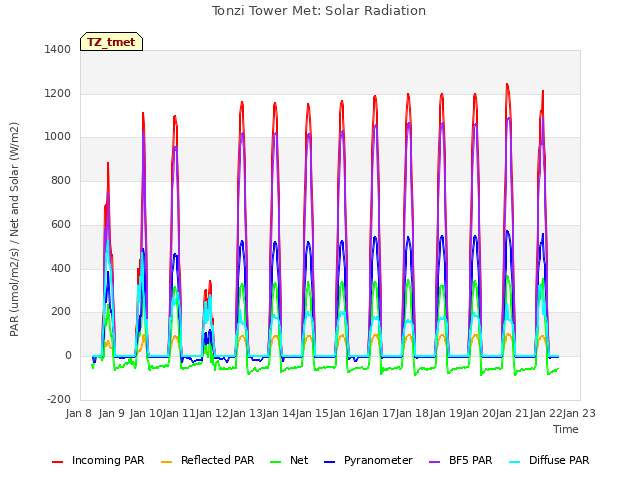This screenshot has width=640, height=480.
Task: Click the 200 y-axis tick label
Action: pyautogui.click(x=61, y=312)
